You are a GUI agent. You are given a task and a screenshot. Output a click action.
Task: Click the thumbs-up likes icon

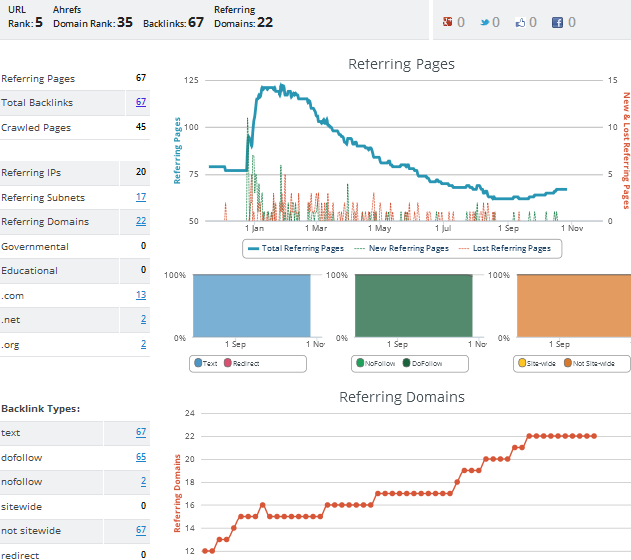pos(520,23)
